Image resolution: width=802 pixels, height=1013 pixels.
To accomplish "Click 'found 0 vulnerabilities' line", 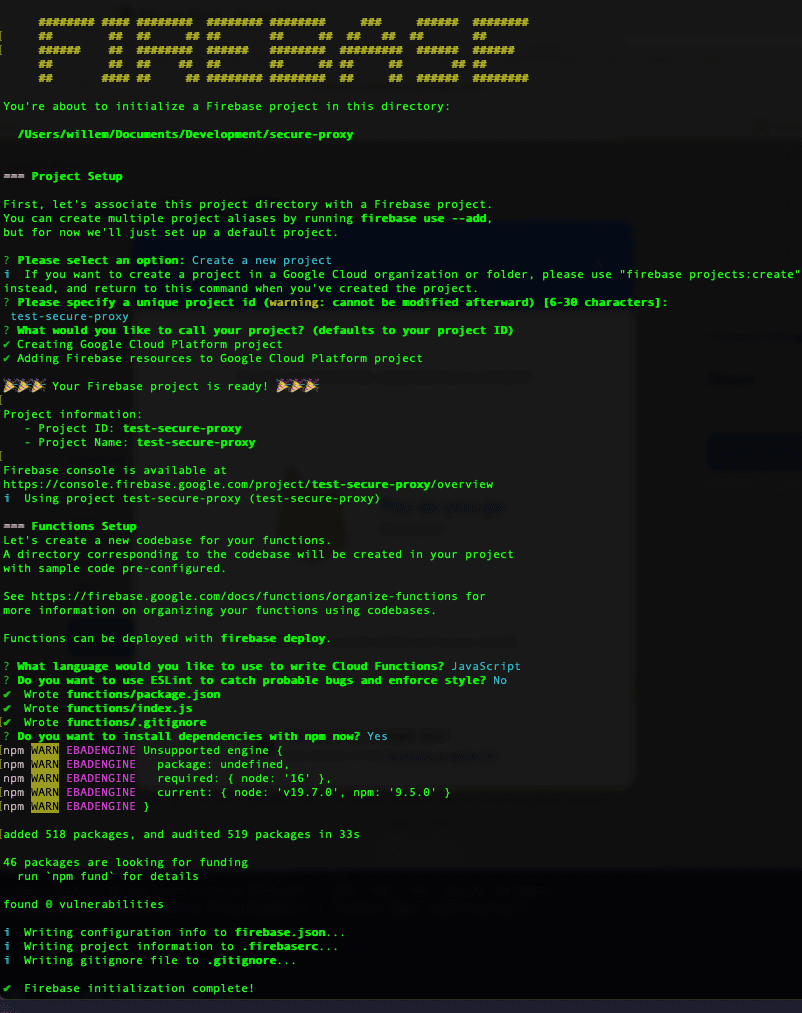I will (83, 904).
